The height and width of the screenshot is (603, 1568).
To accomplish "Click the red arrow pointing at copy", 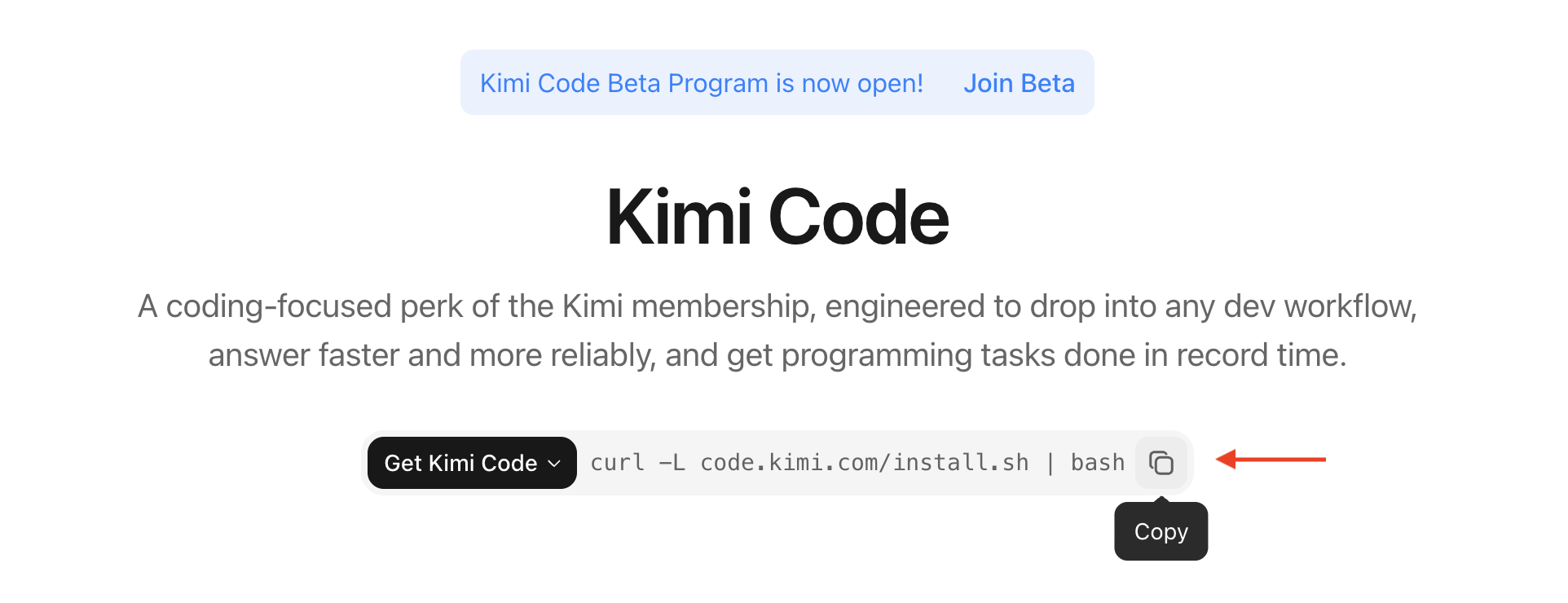I will 1270,460.
